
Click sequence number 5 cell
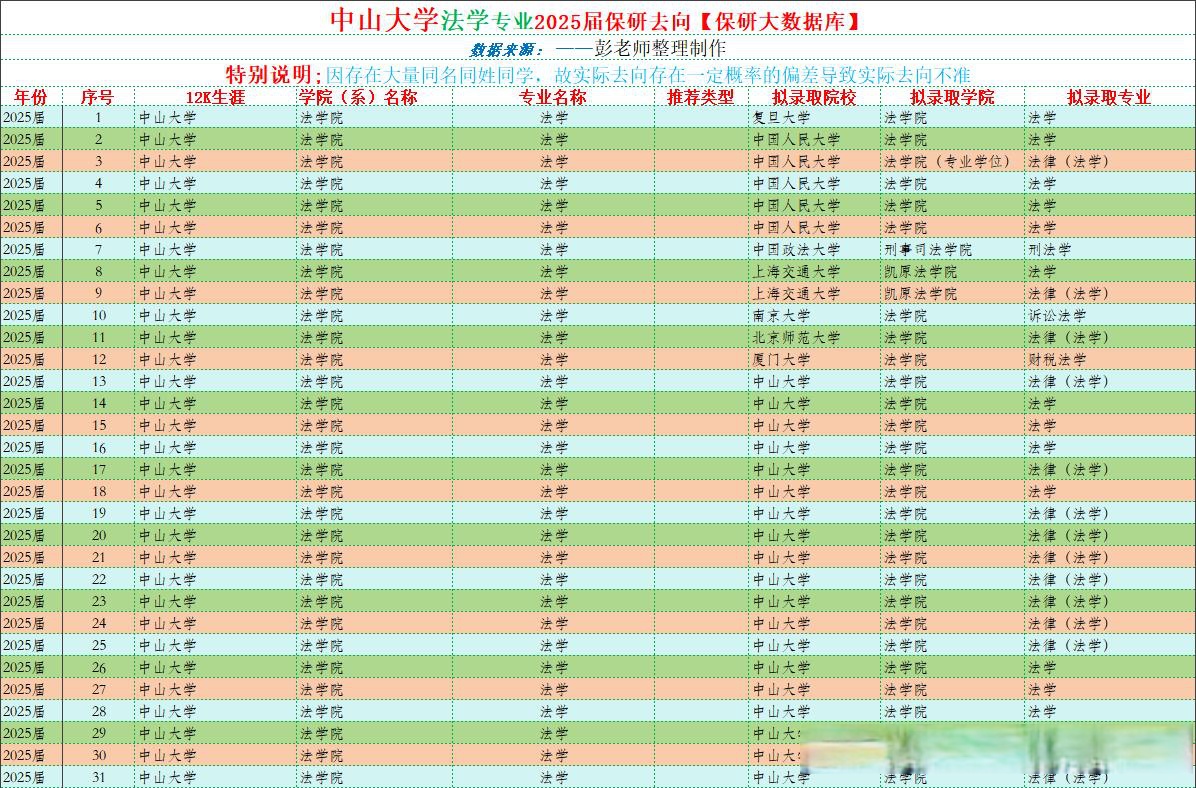[x=98, y=205]
